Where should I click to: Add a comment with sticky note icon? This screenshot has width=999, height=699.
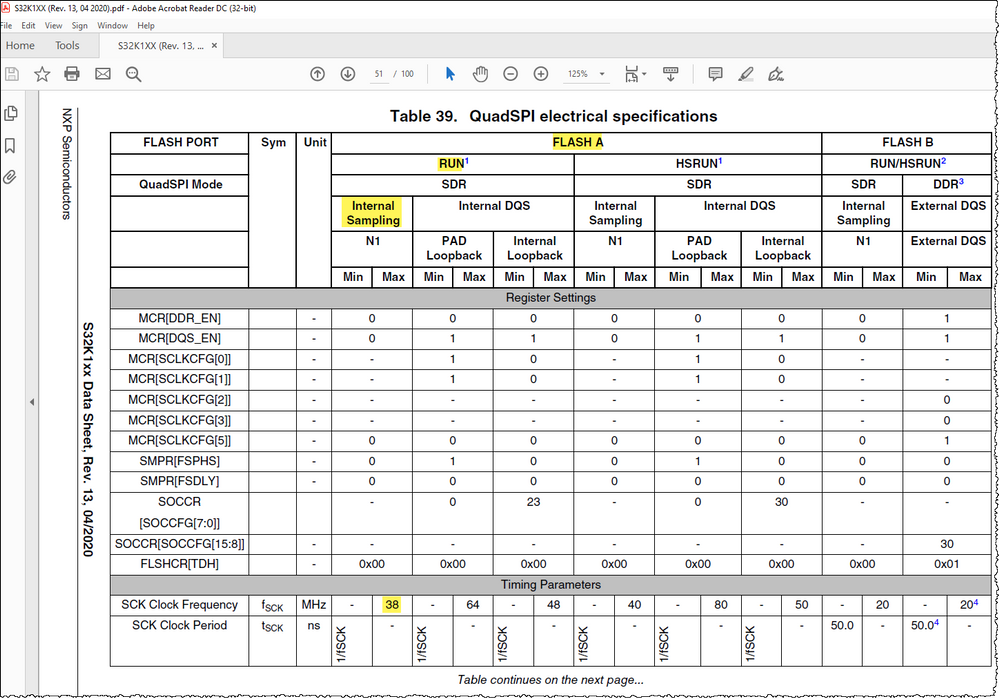(715, 74)
